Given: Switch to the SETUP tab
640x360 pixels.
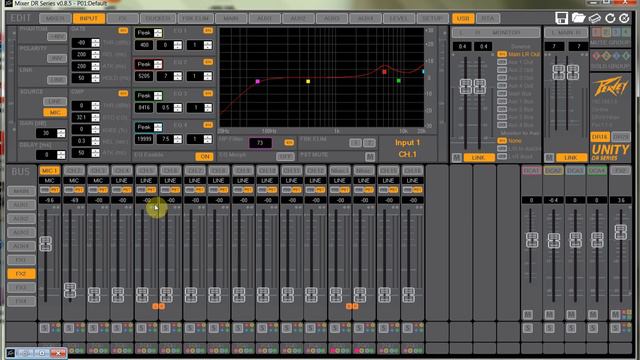Looking at the screenshot, I should tap(432, 18).
